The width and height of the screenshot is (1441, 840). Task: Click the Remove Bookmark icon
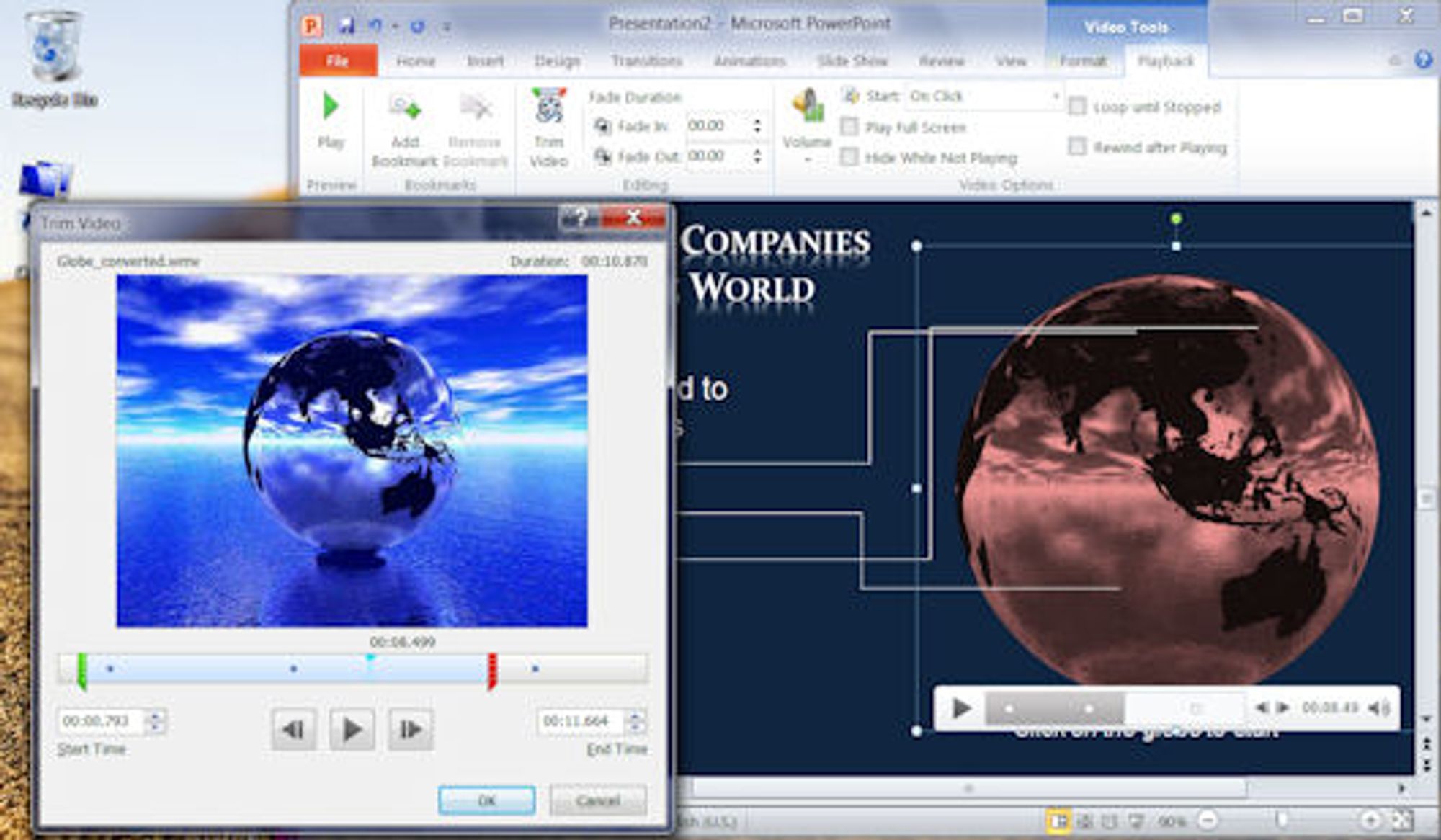475,107
